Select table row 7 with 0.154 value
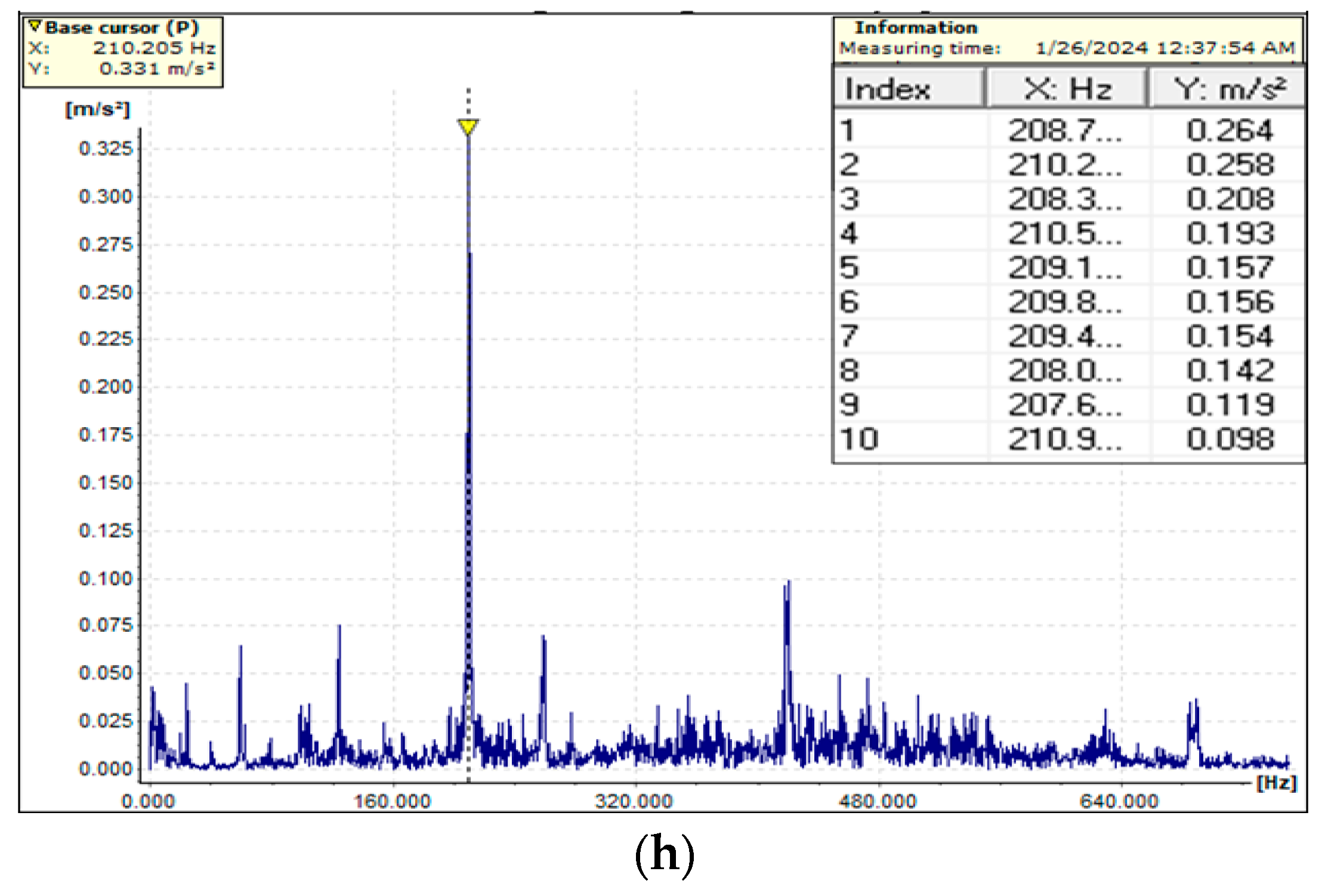Viewport: 1328px width, 896px height. [1068, 336]
